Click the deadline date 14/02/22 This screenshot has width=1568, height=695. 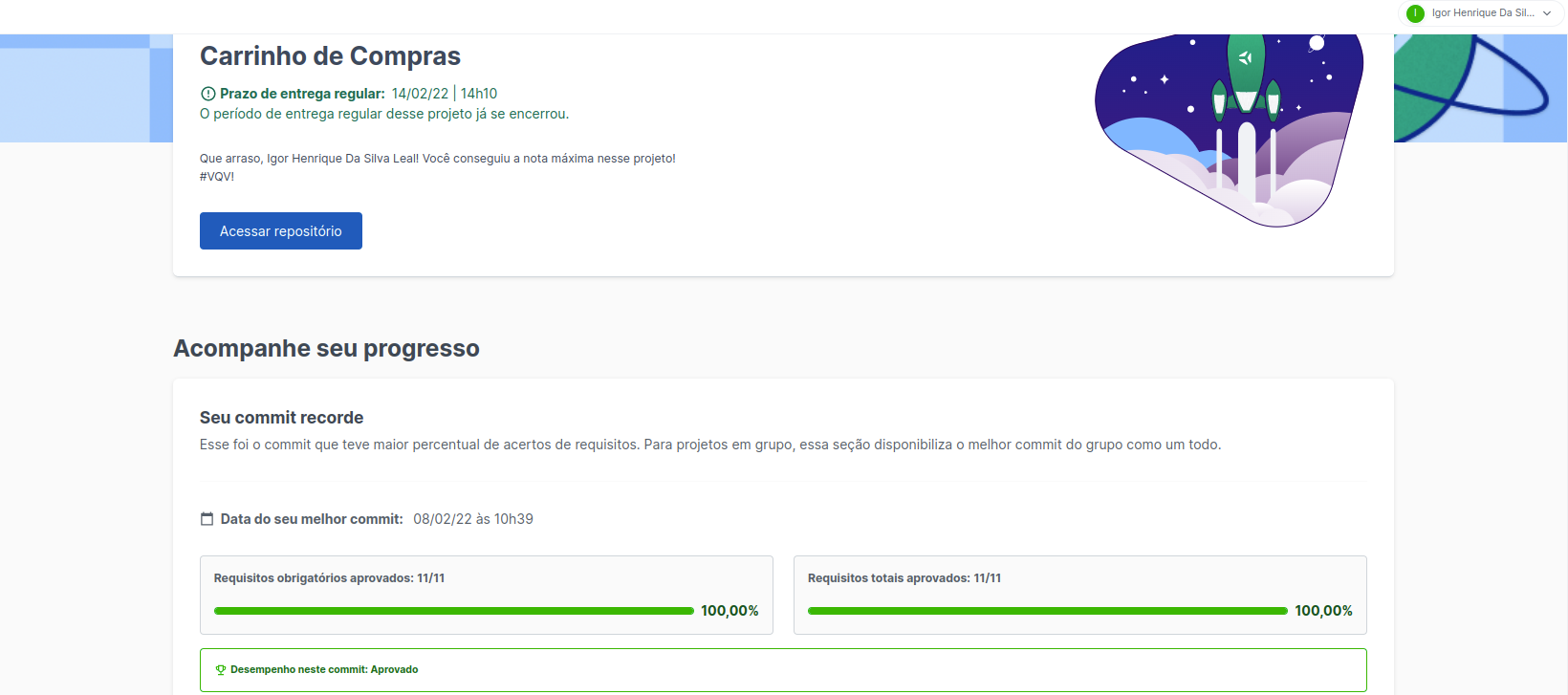420,94
